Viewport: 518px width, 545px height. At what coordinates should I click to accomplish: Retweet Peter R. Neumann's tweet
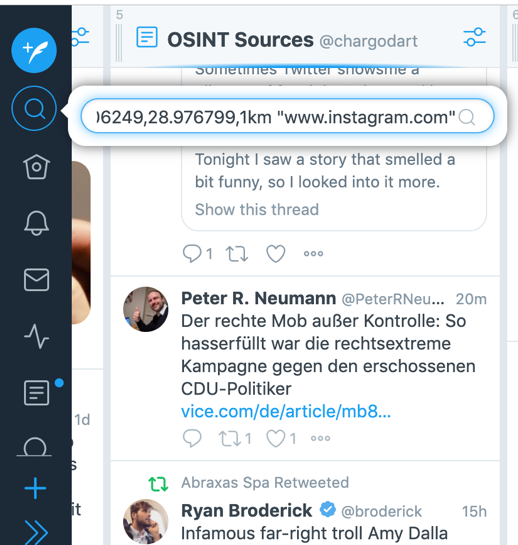click(x=230, y=438)
